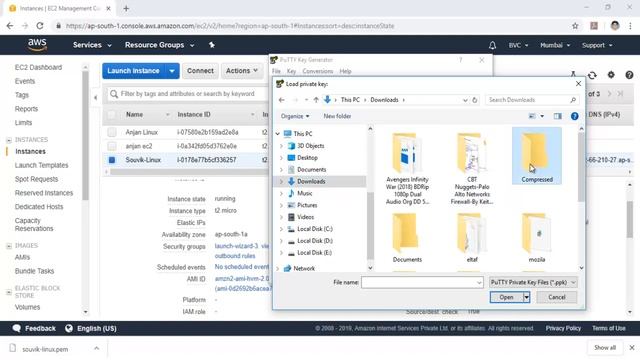Open the Resource Groups menu
The width and height of the screenshot is (640, 360).
(159, 45)
